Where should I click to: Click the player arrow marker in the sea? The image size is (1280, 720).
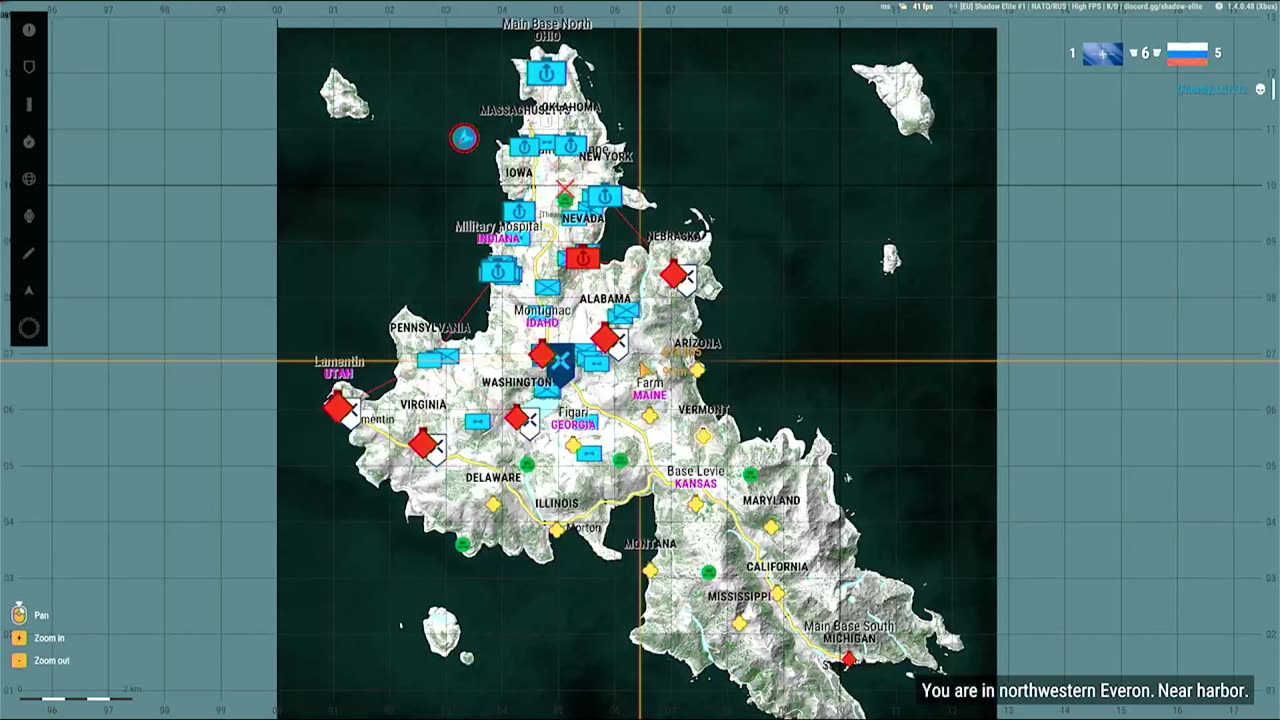464,138
